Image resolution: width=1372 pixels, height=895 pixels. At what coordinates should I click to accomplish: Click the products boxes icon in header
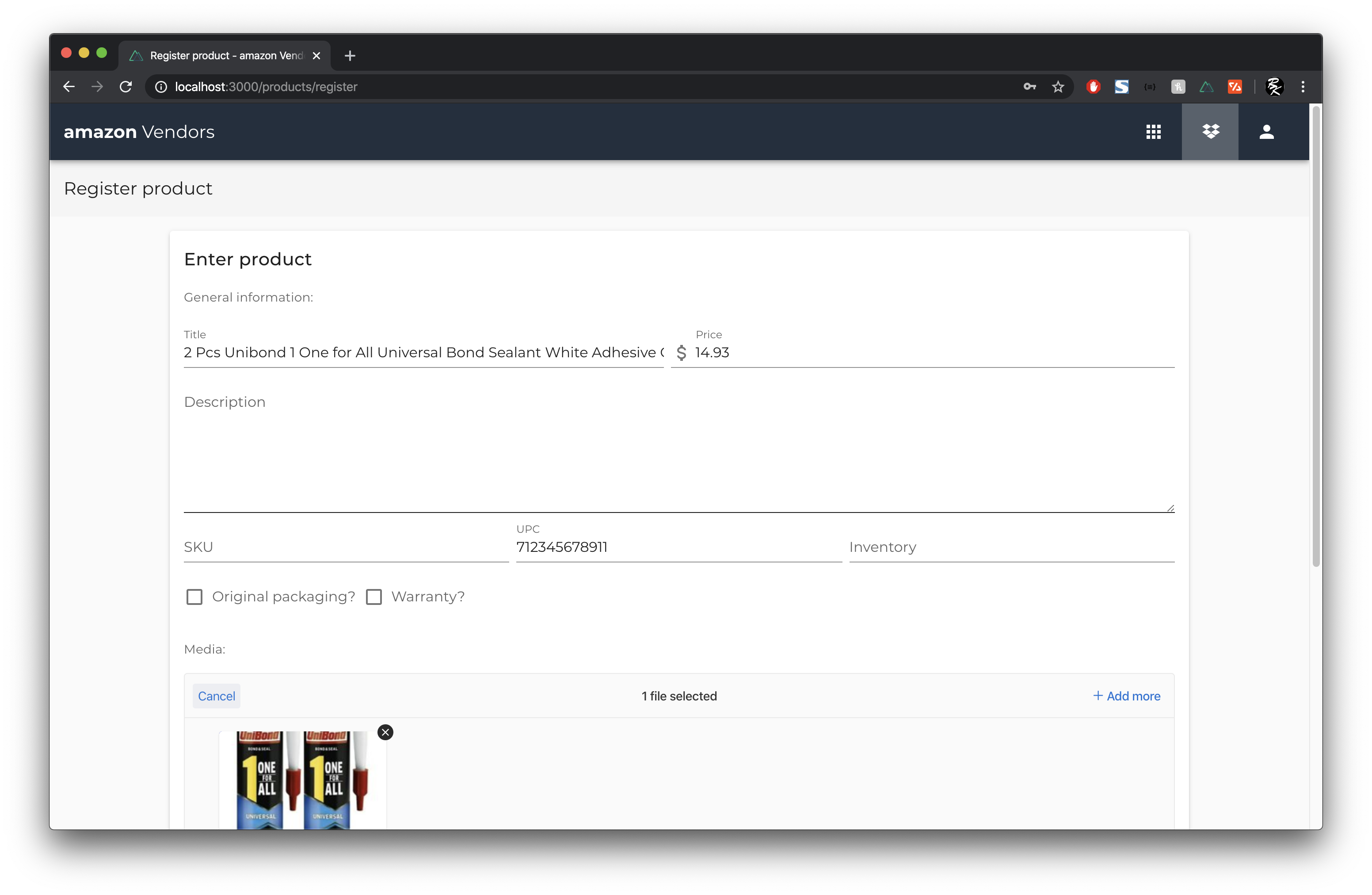pyautogui.click(x=1210, y=132)
